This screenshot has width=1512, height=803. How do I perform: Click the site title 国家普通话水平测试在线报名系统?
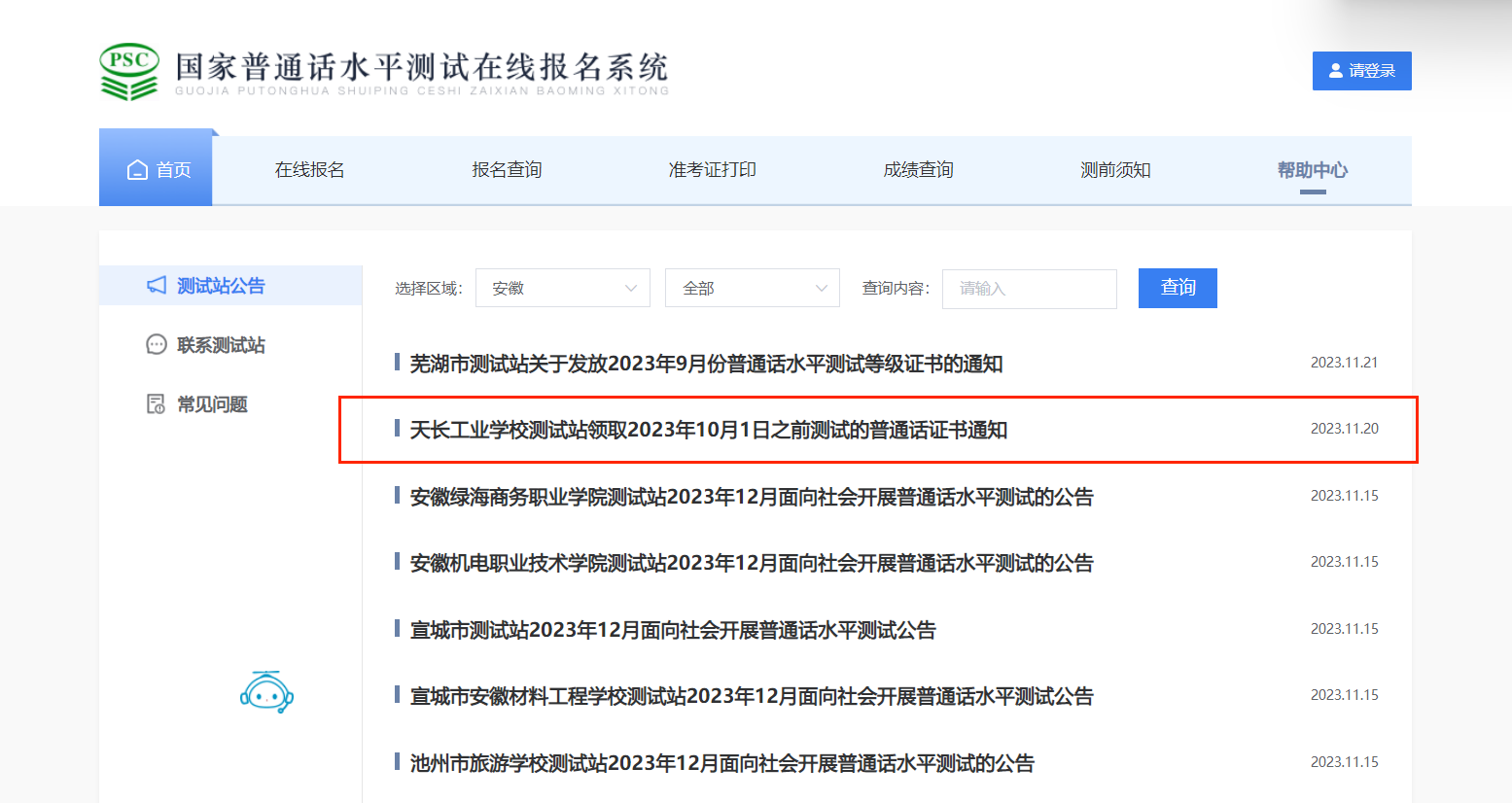tap(422, 66)
